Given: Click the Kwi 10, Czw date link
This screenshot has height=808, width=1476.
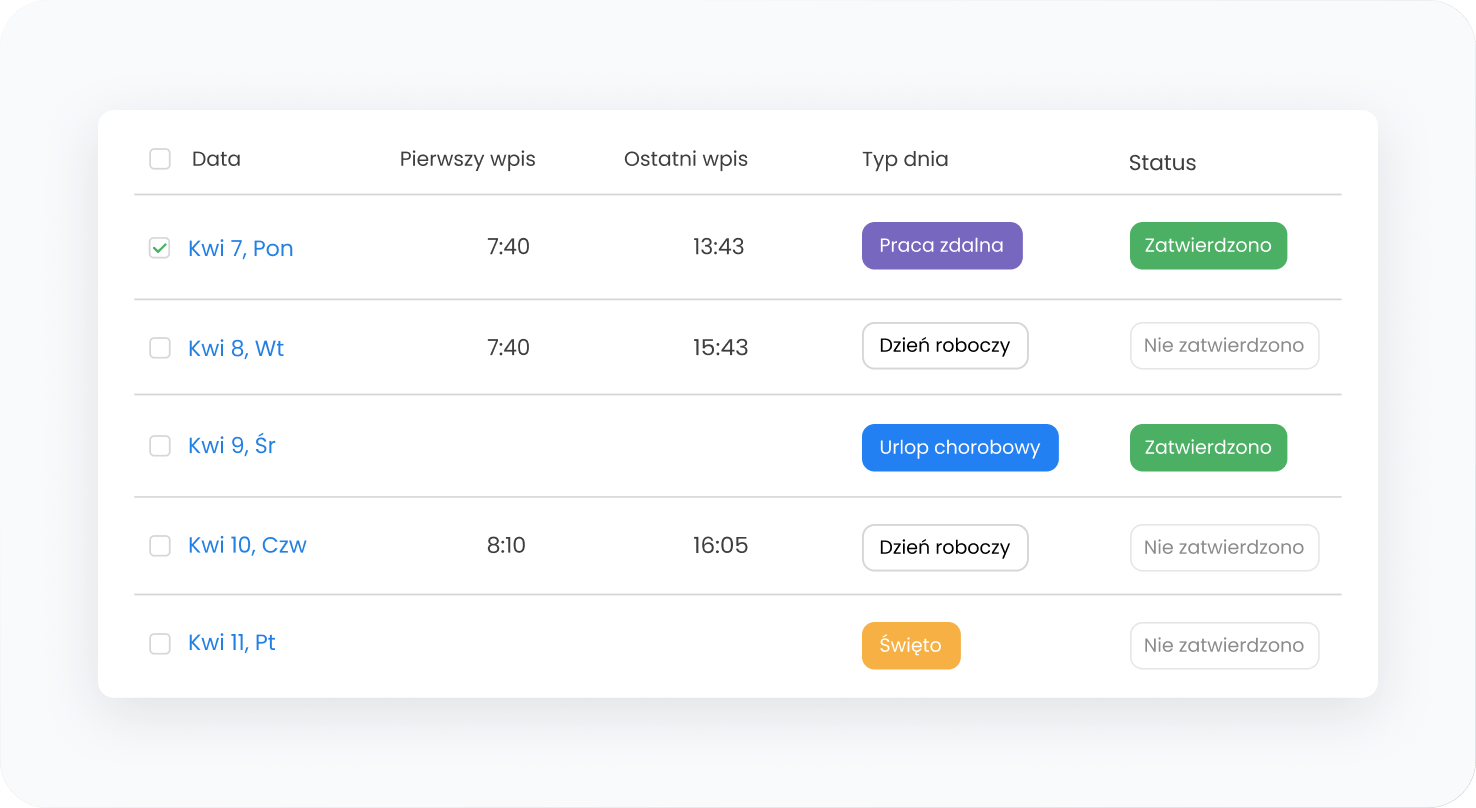Looking at the screenshot, I should pos(247,546).
